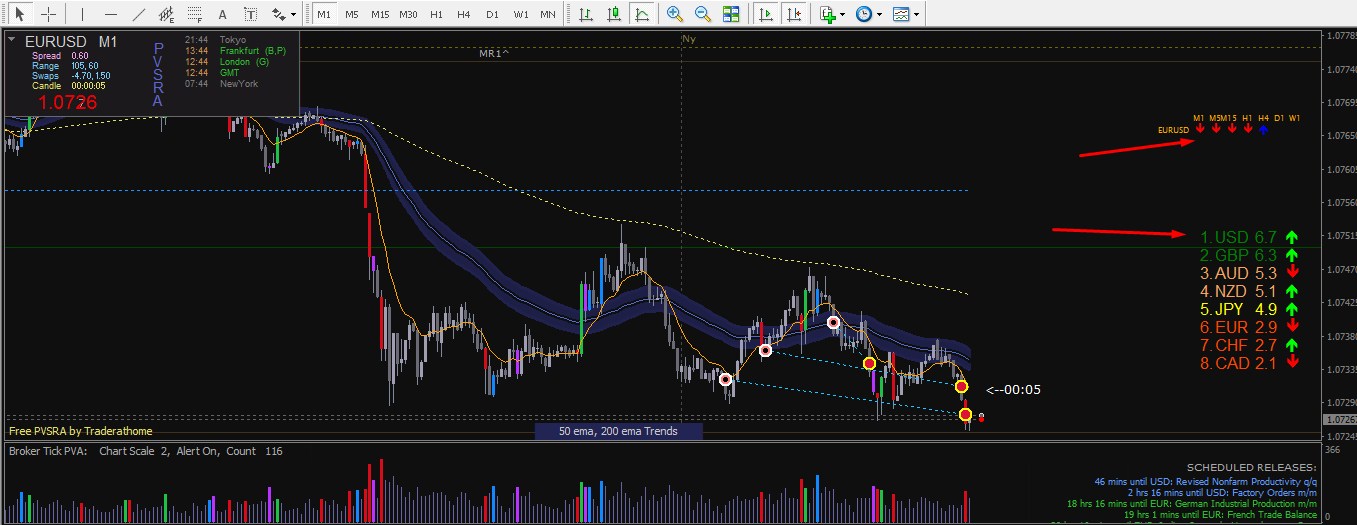Click '7.CHF 2.7' strength row
Viewport: 1357px width, 525px height.
pos(1250,345)
